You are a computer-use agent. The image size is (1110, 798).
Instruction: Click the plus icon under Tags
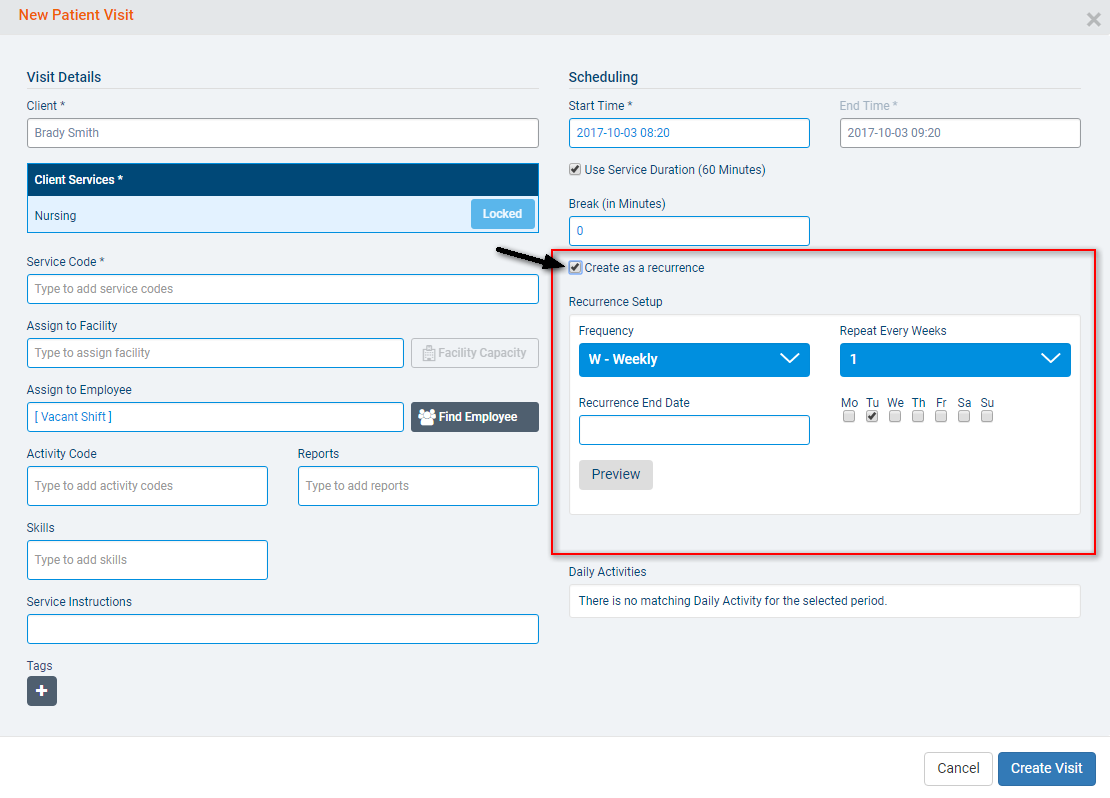42,691
